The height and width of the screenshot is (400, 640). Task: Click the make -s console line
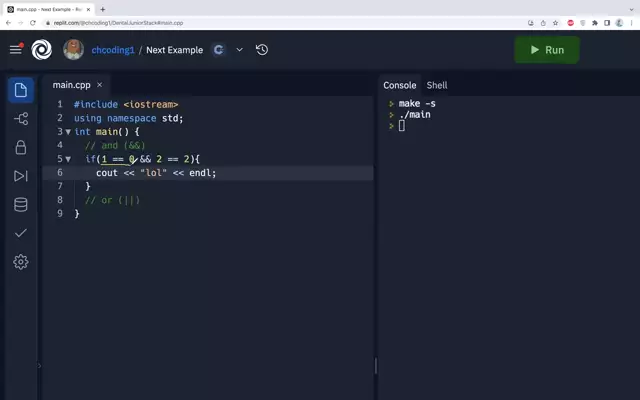[417, 104]
